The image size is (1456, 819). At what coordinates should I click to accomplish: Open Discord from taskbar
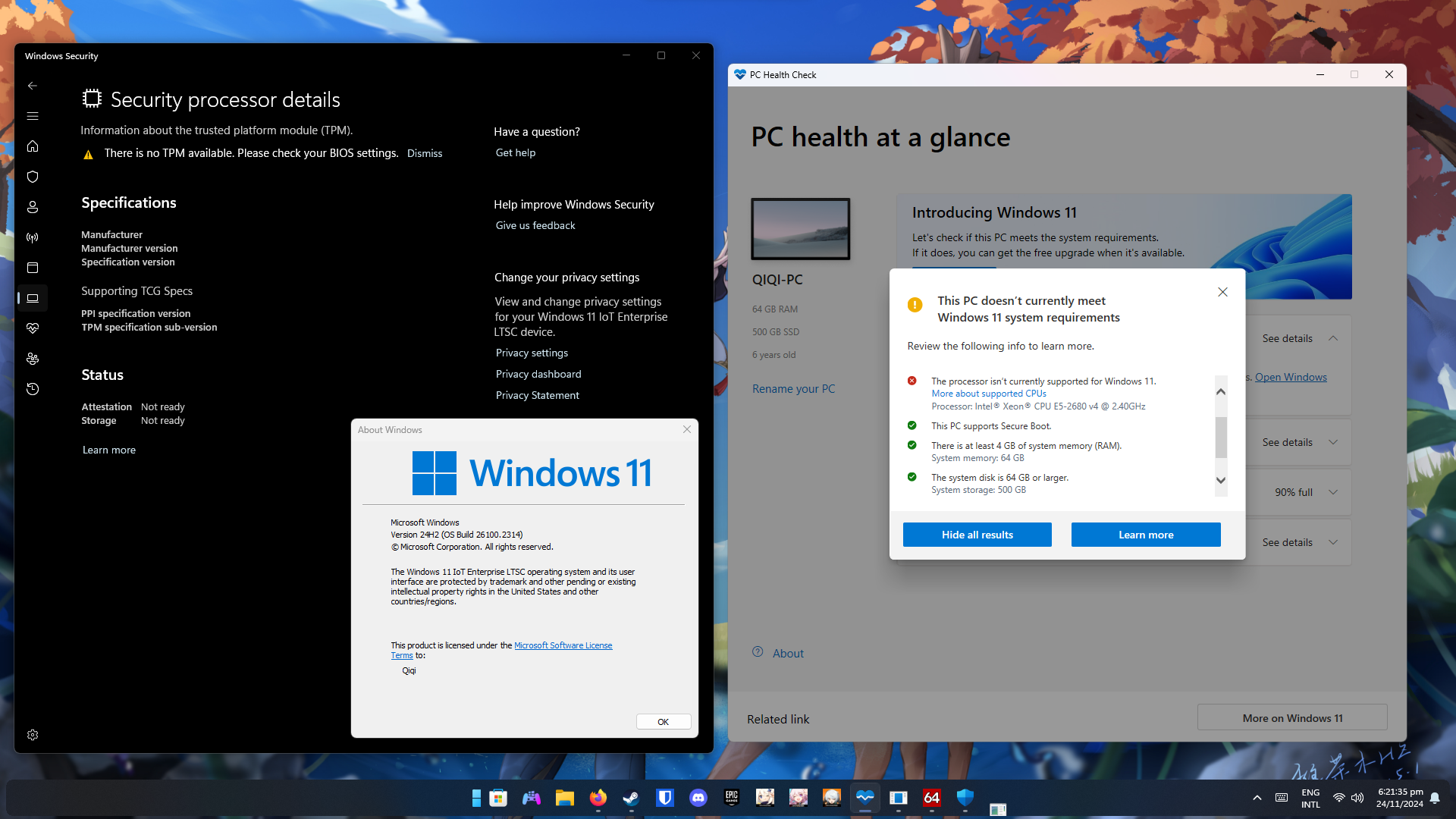tap(698, 798)
